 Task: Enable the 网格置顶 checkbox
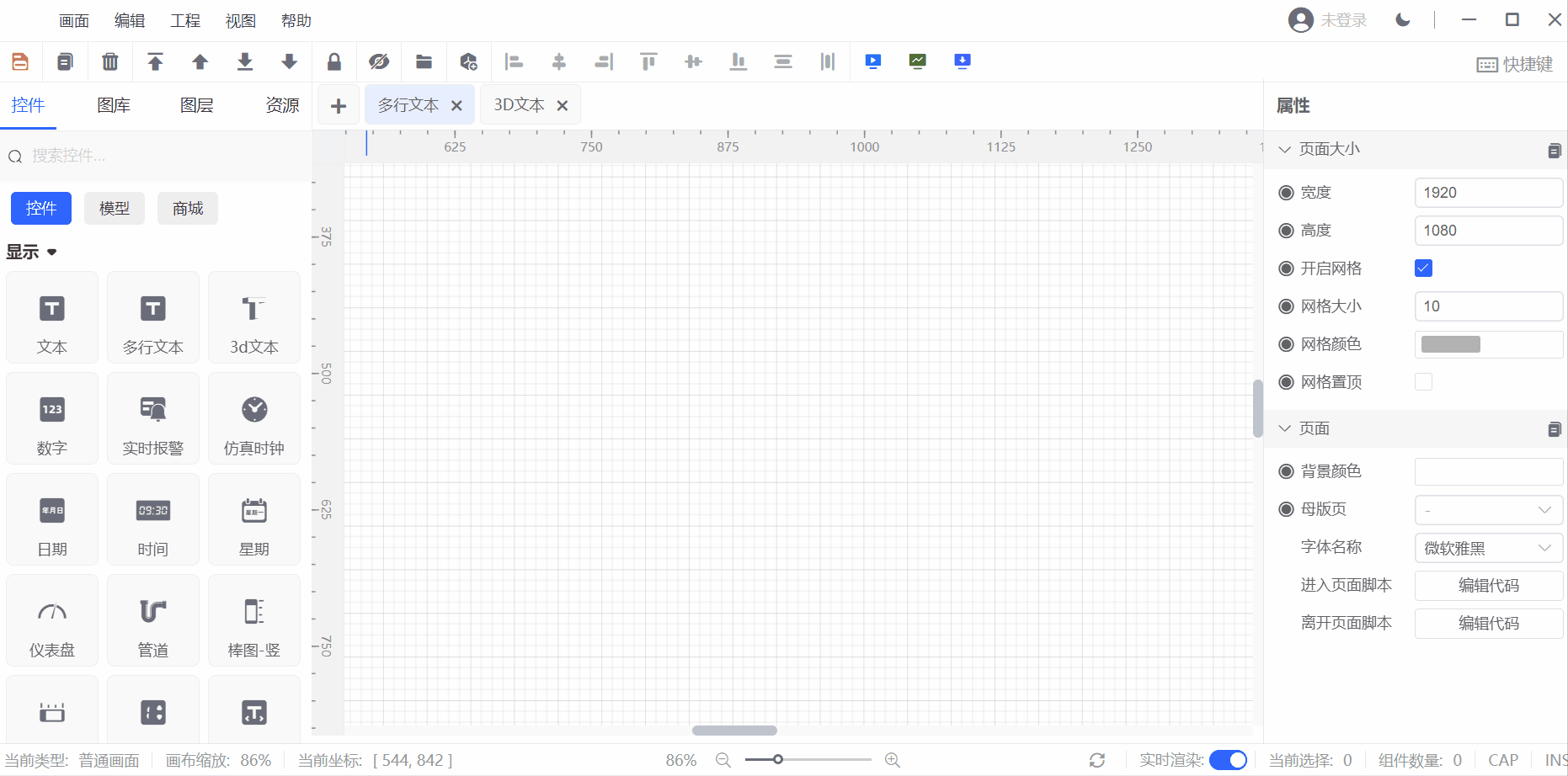pos(1423,382)
